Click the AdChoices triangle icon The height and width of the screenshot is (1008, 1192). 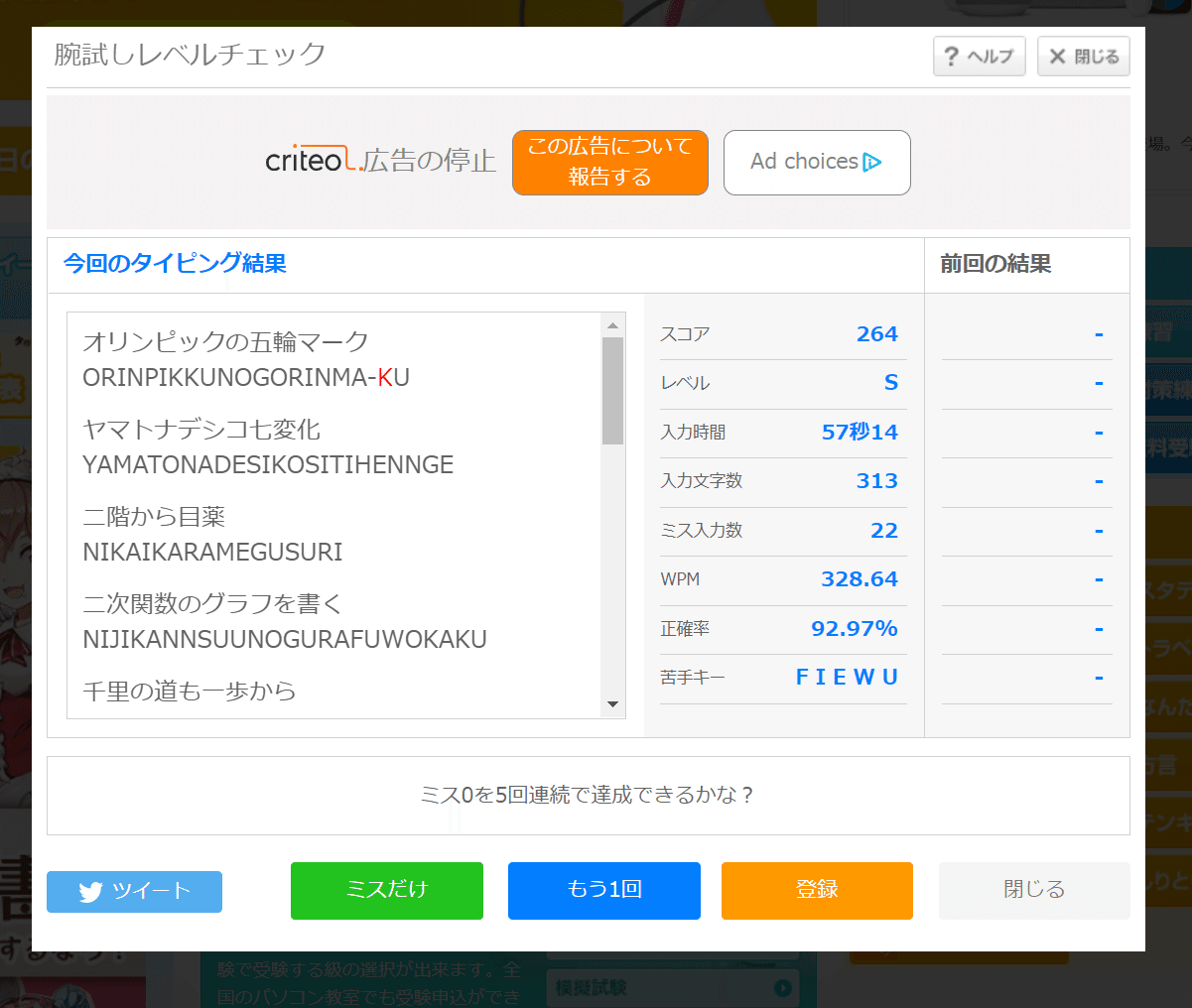point(871,162)
